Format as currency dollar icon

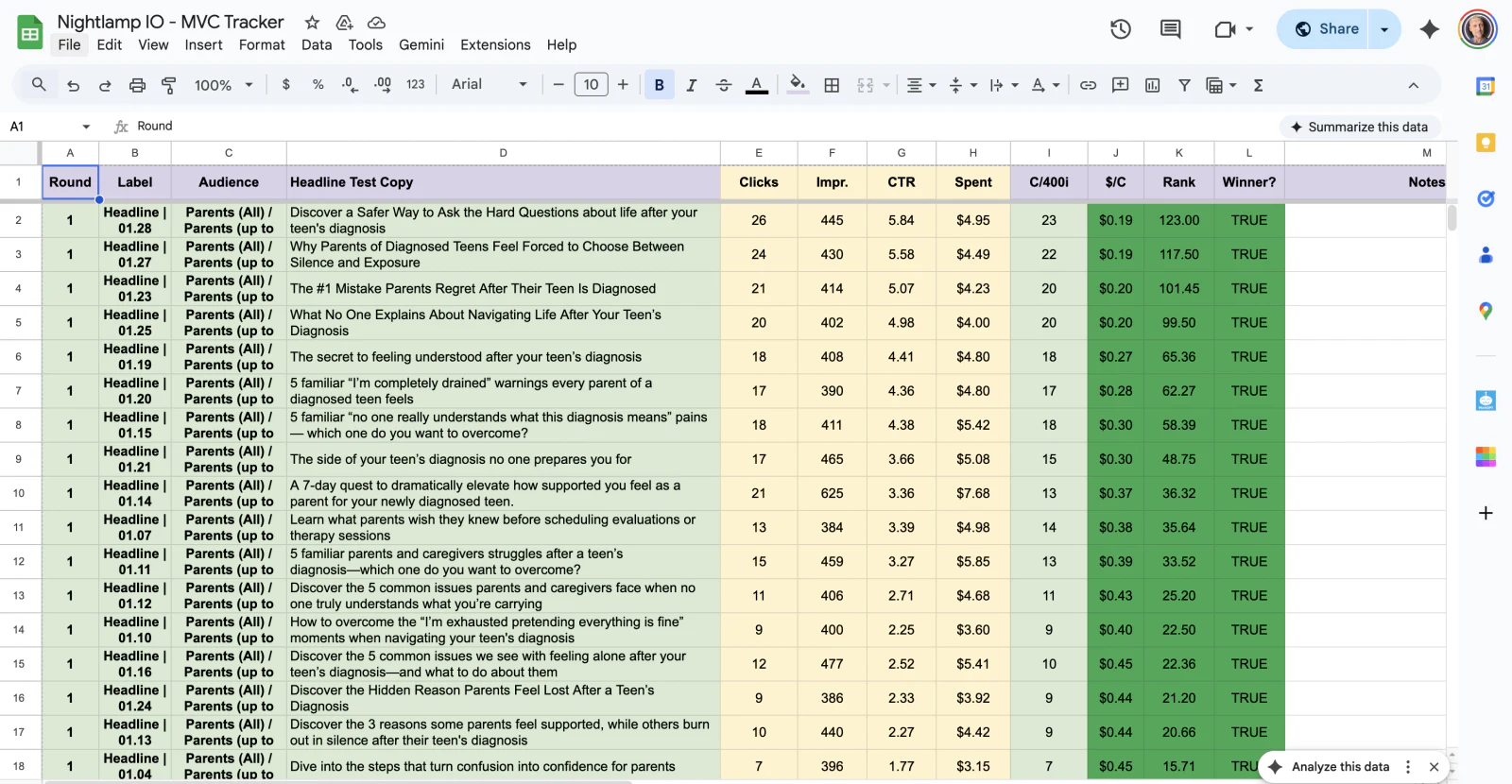tap(285, 84)
